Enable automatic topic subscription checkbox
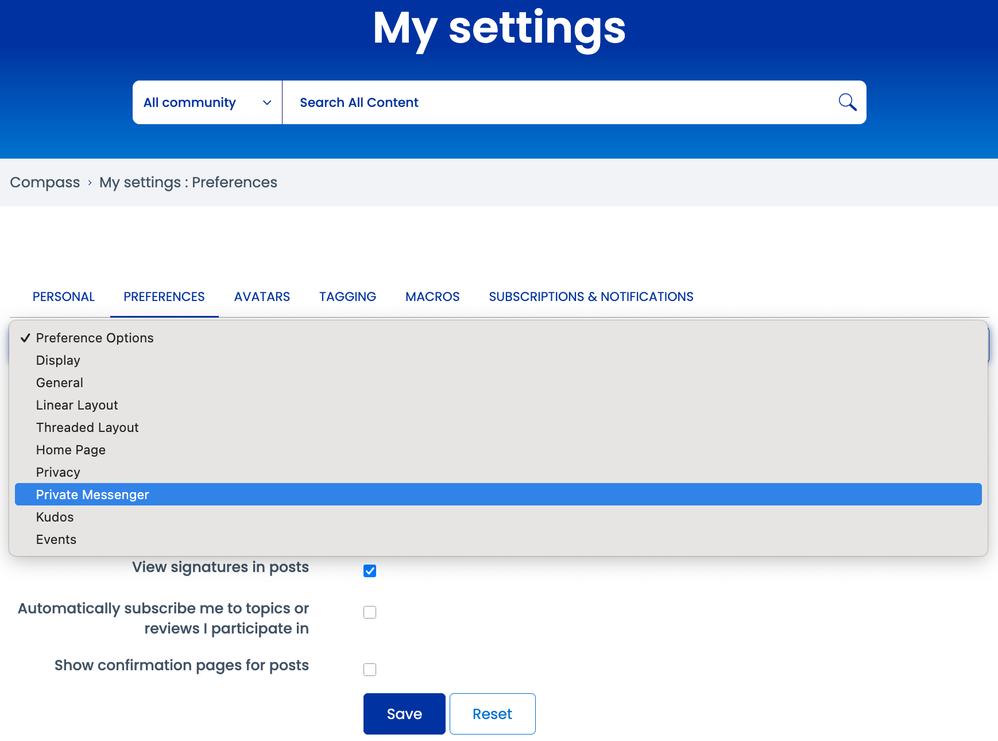998x741 pixels. (370, 612)
